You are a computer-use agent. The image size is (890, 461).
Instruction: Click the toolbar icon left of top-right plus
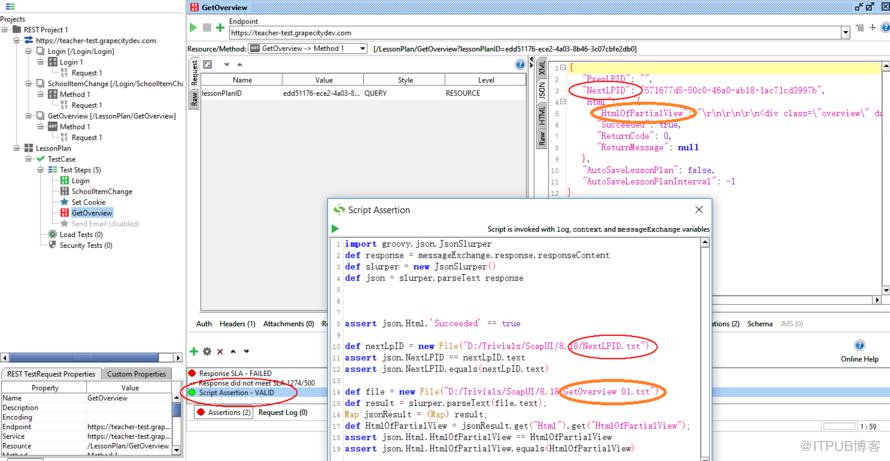pyautogui.click(x=860, y=27)
